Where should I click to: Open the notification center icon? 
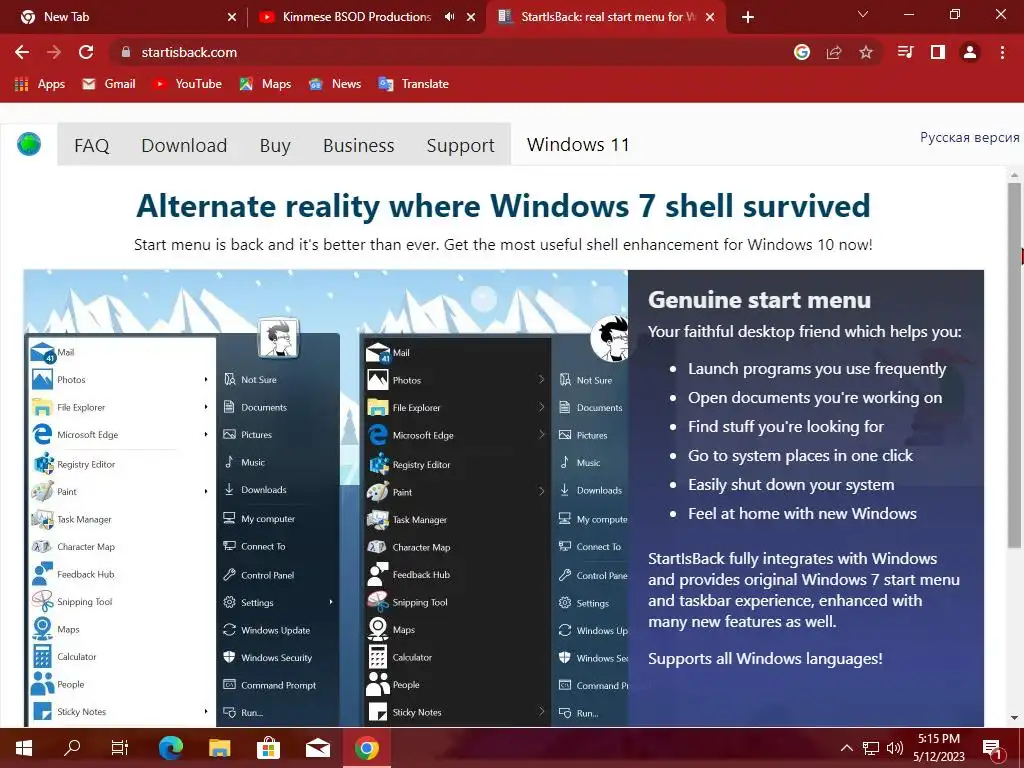(x=992, y=749)
